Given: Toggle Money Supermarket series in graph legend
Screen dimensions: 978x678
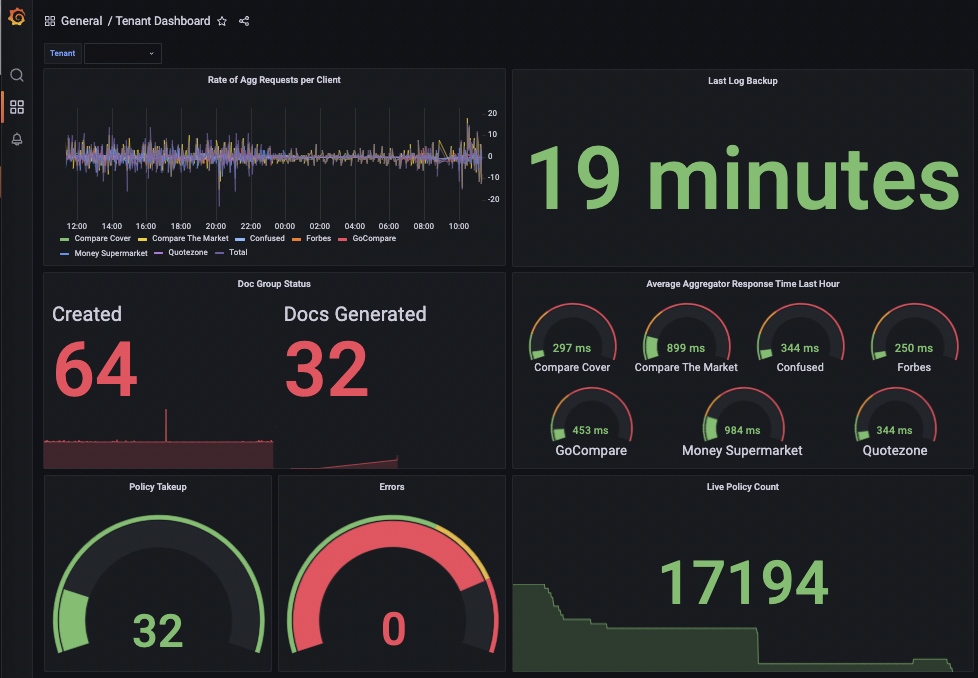Looking at the screenshot, I should (111, 253).
